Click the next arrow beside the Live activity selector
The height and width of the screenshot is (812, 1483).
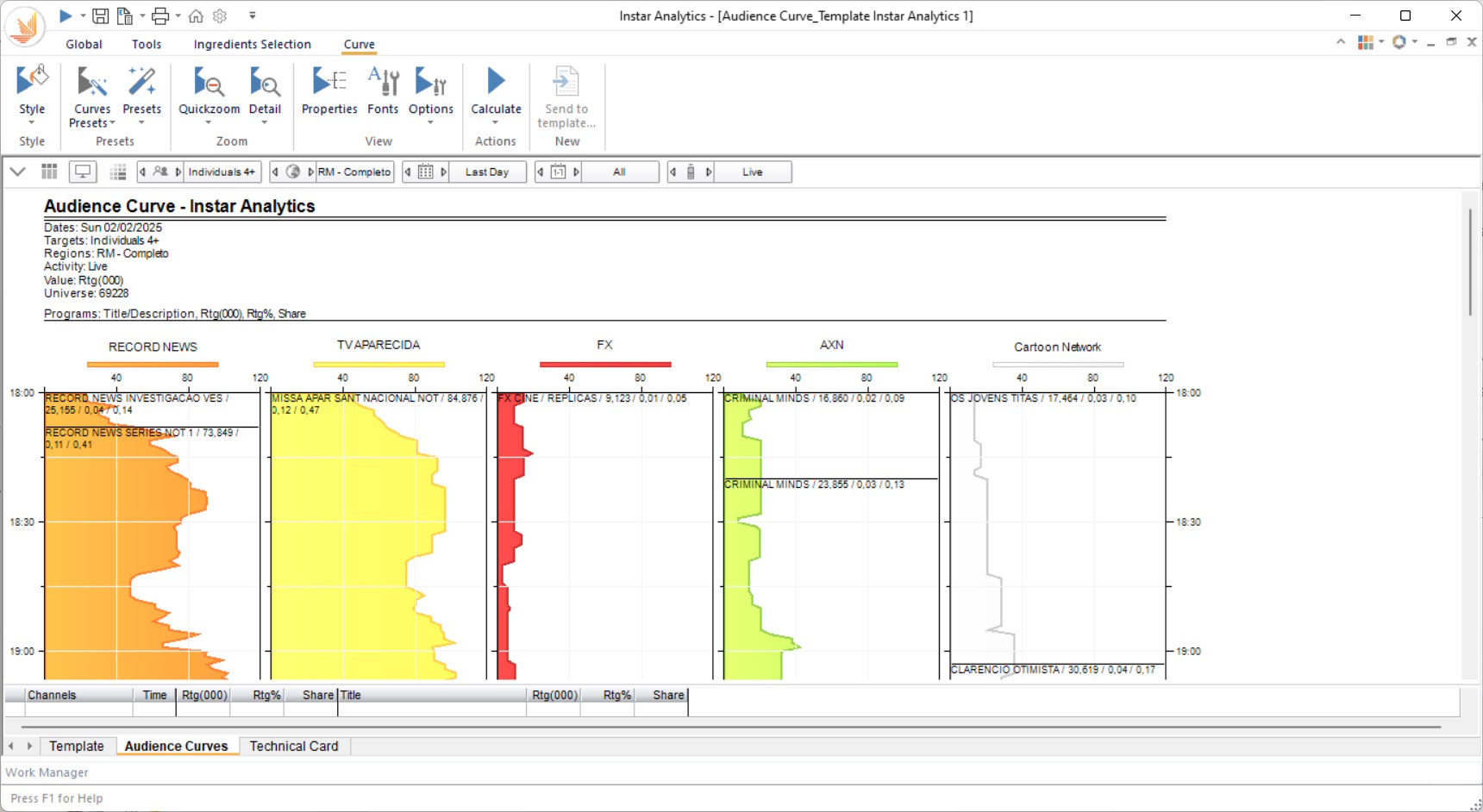(709, 172)
